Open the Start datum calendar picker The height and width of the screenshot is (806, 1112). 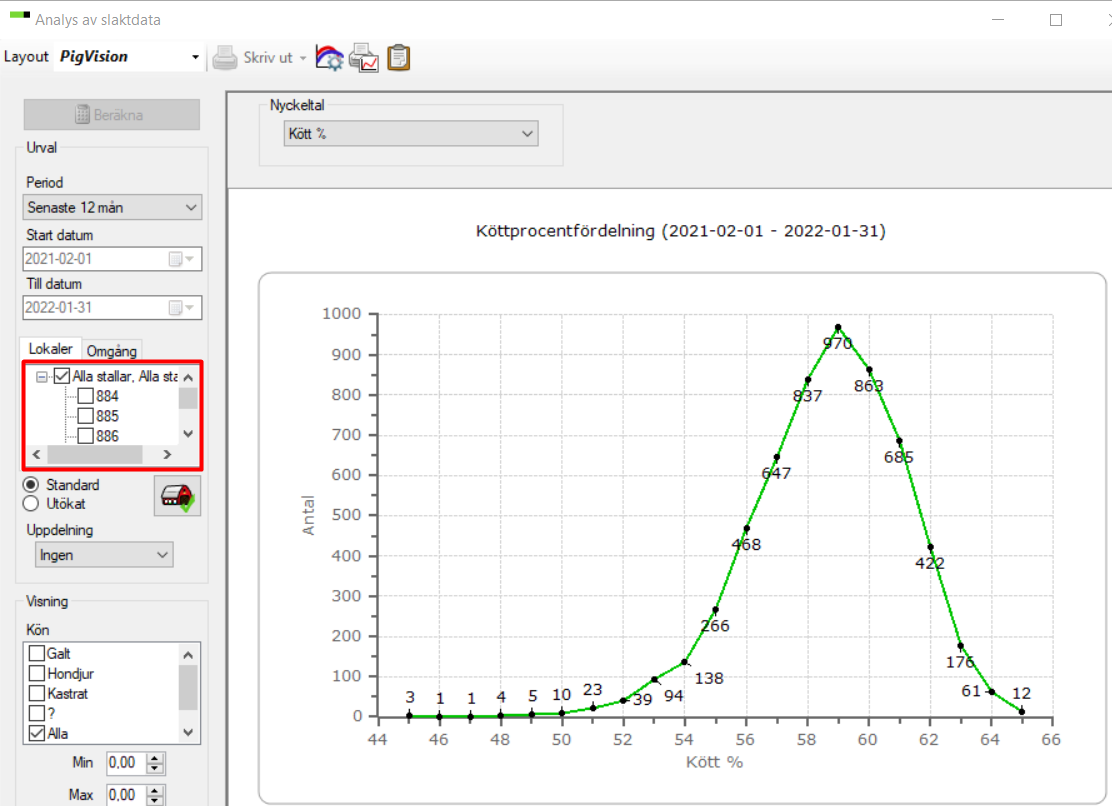pos(181,259)
